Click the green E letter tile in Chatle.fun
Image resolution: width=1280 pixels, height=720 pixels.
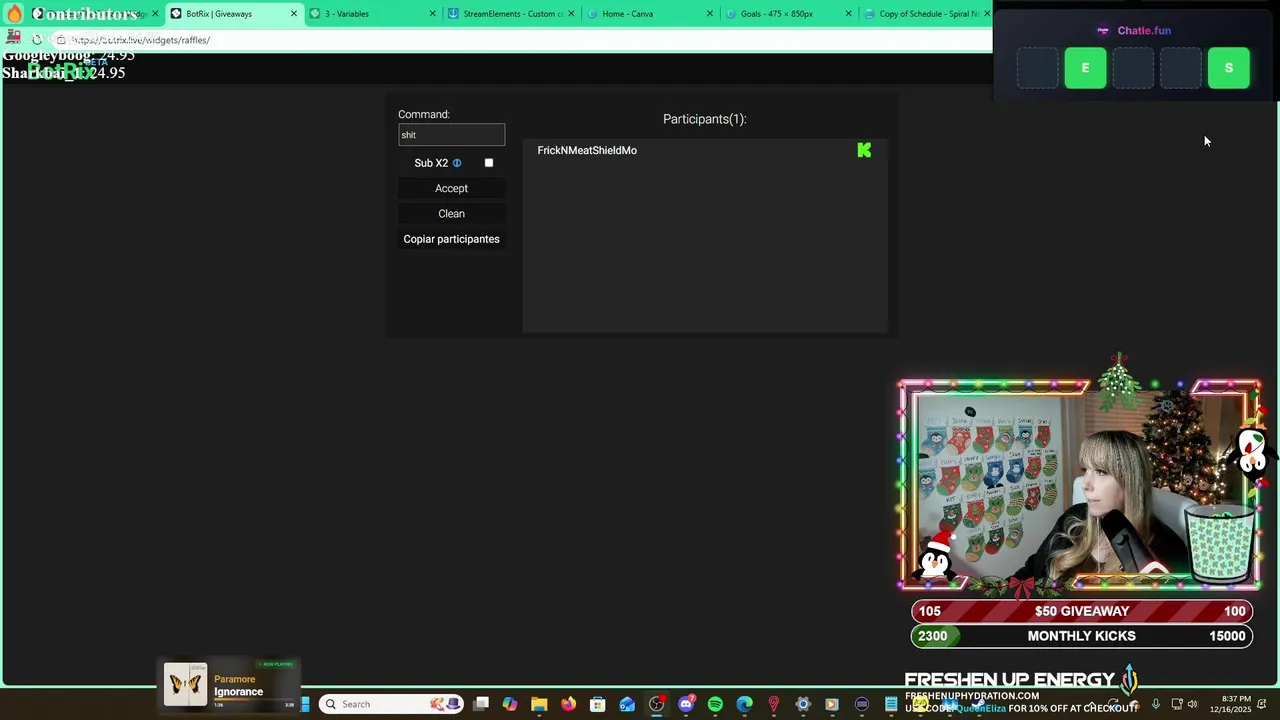(x=1085, y=68)
